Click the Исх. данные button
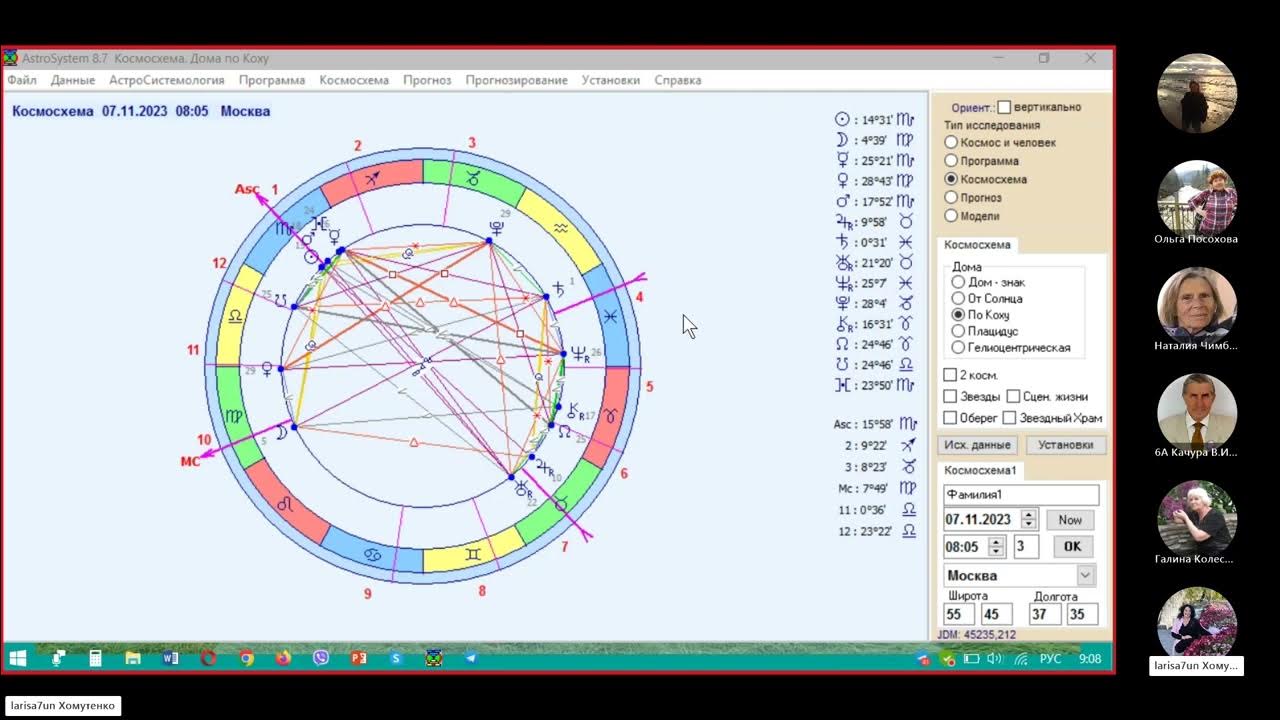This screenshot has width=1280, height=720. pos(978,445)
